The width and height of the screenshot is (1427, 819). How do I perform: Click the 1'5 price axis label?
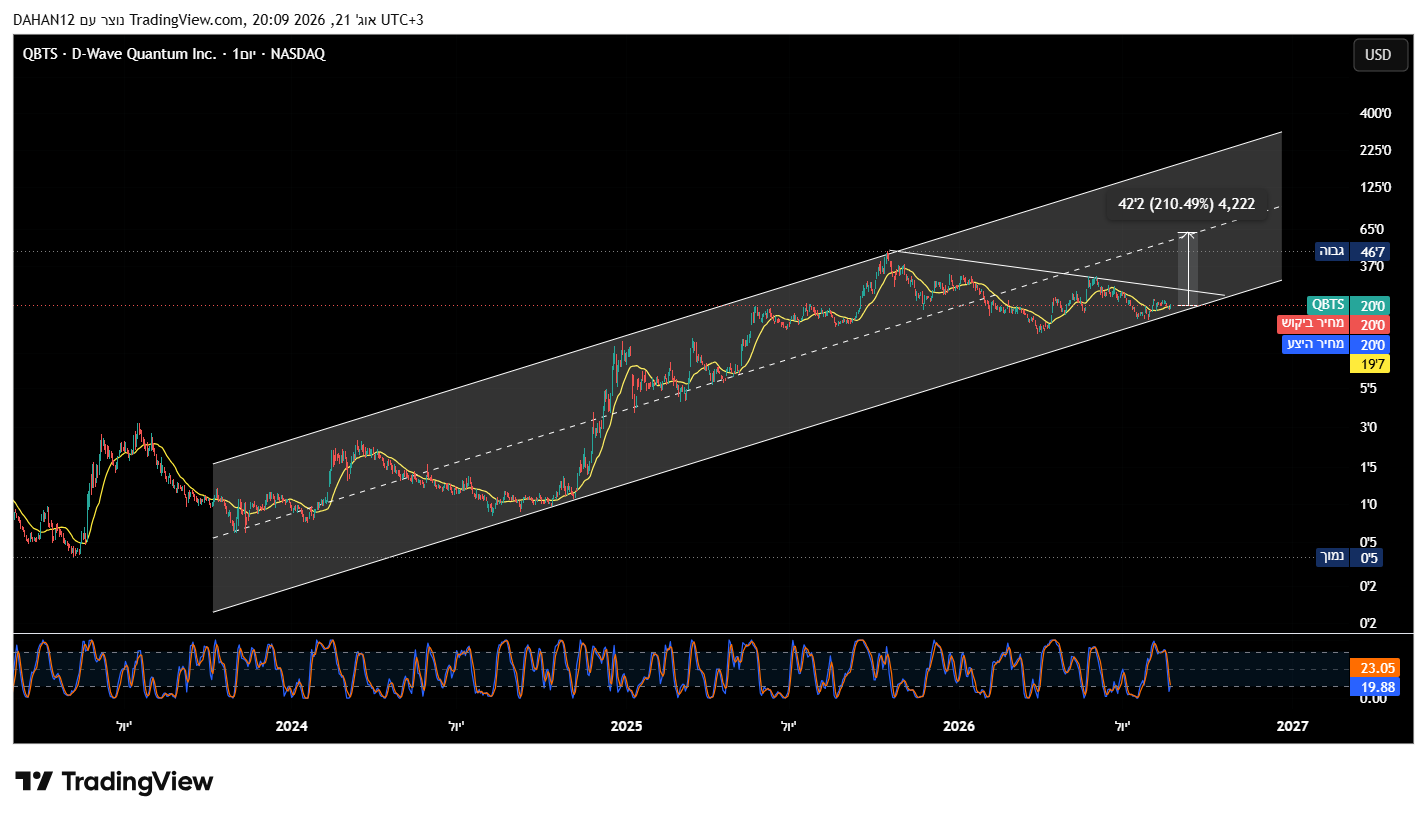point(1370,467)
